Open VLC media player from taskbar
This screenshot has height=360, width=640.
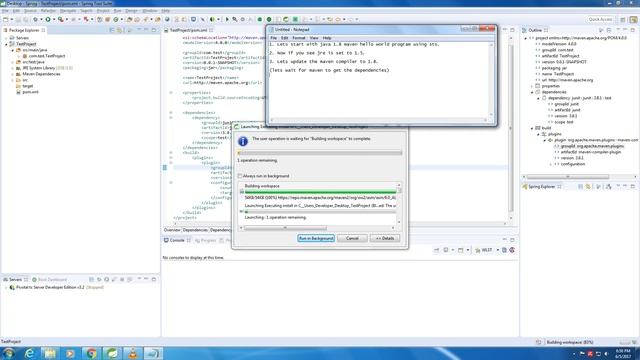[133, 353]
